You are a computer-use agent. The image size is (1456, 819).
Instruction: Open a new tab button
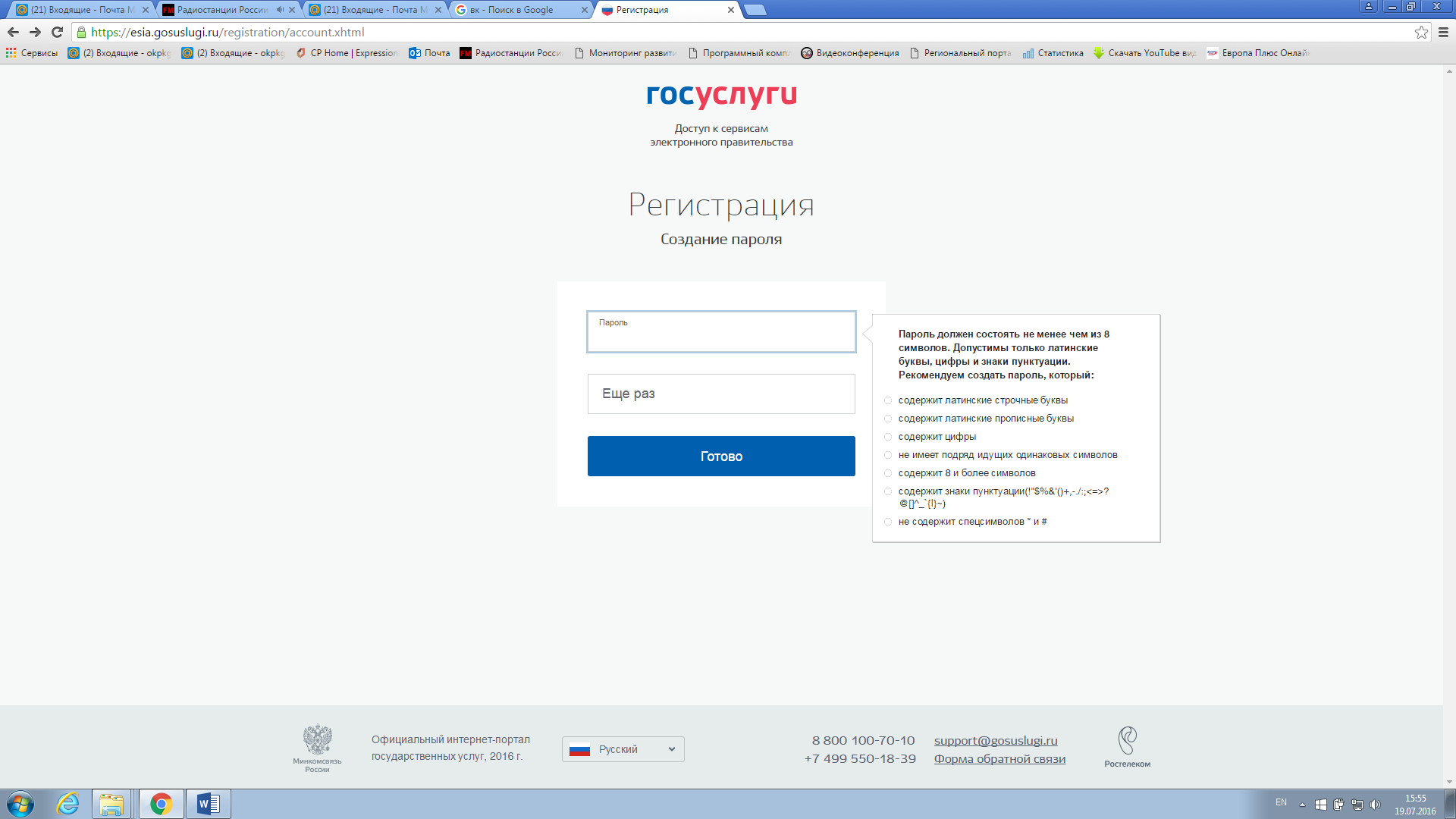755,10
